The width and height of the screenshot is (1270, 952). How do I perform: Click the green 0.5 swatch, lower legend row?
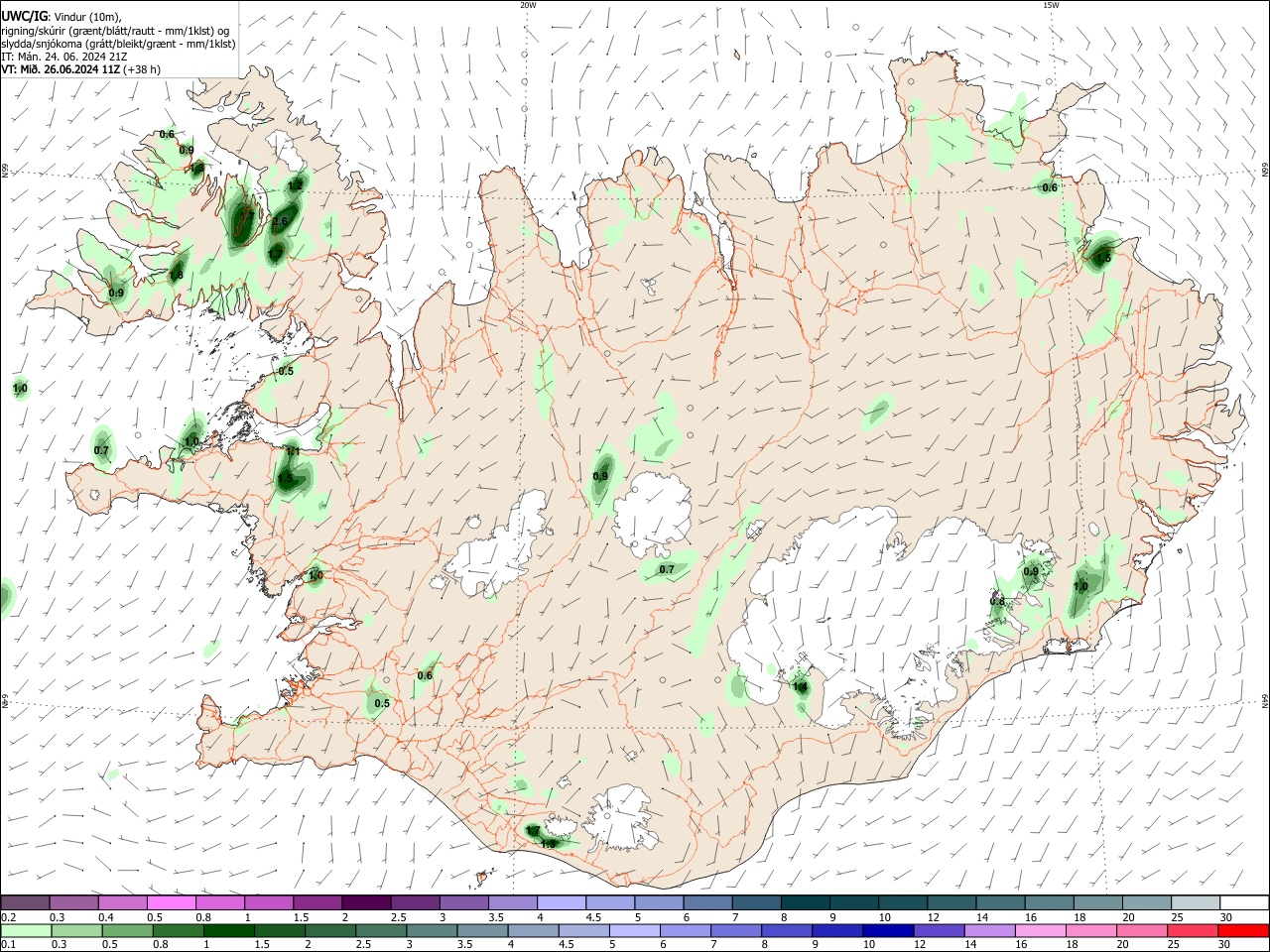point(127,931)
